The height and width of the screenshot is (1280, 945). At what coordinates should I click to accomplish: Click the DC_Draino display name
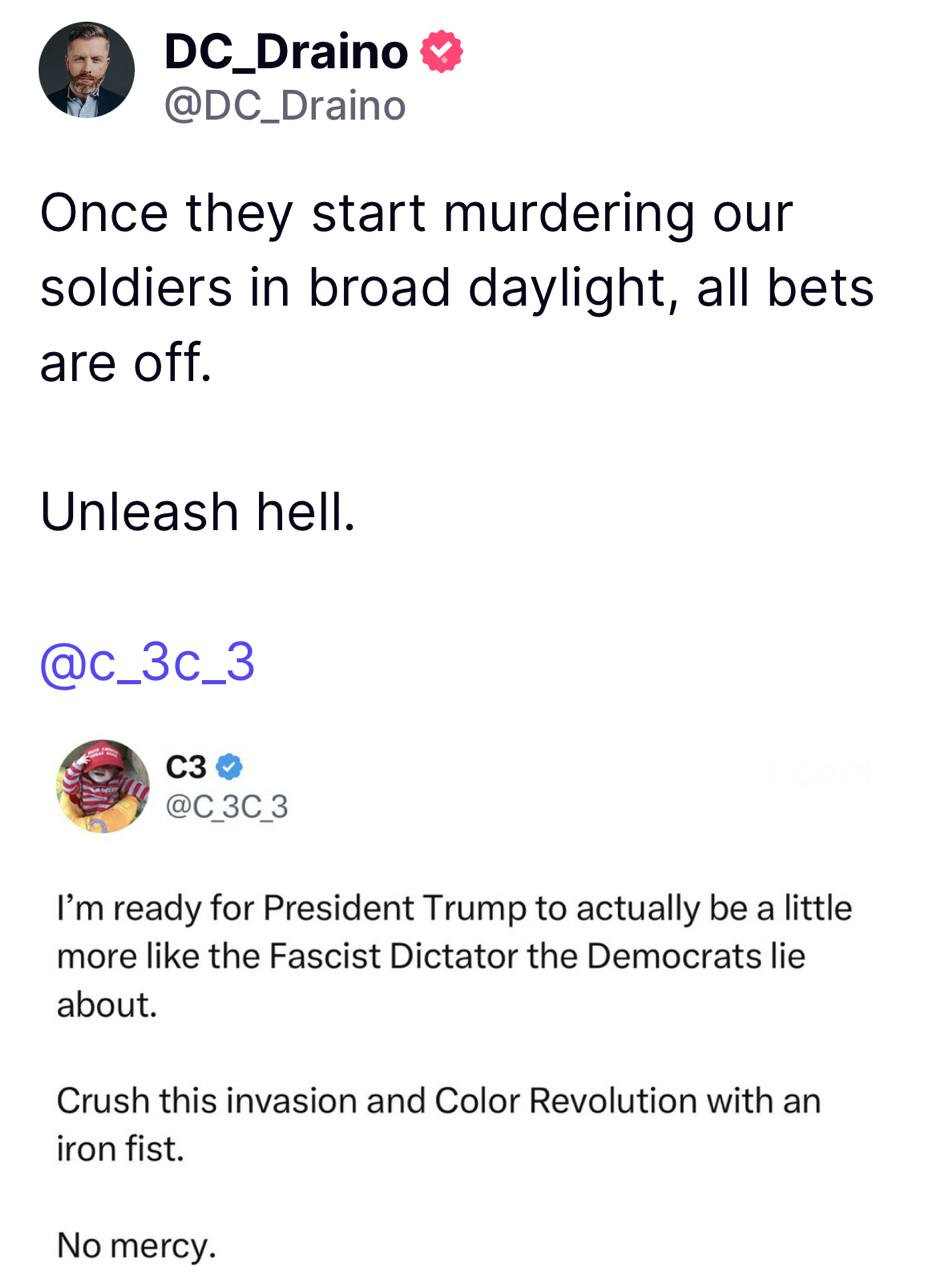point(286,51)
